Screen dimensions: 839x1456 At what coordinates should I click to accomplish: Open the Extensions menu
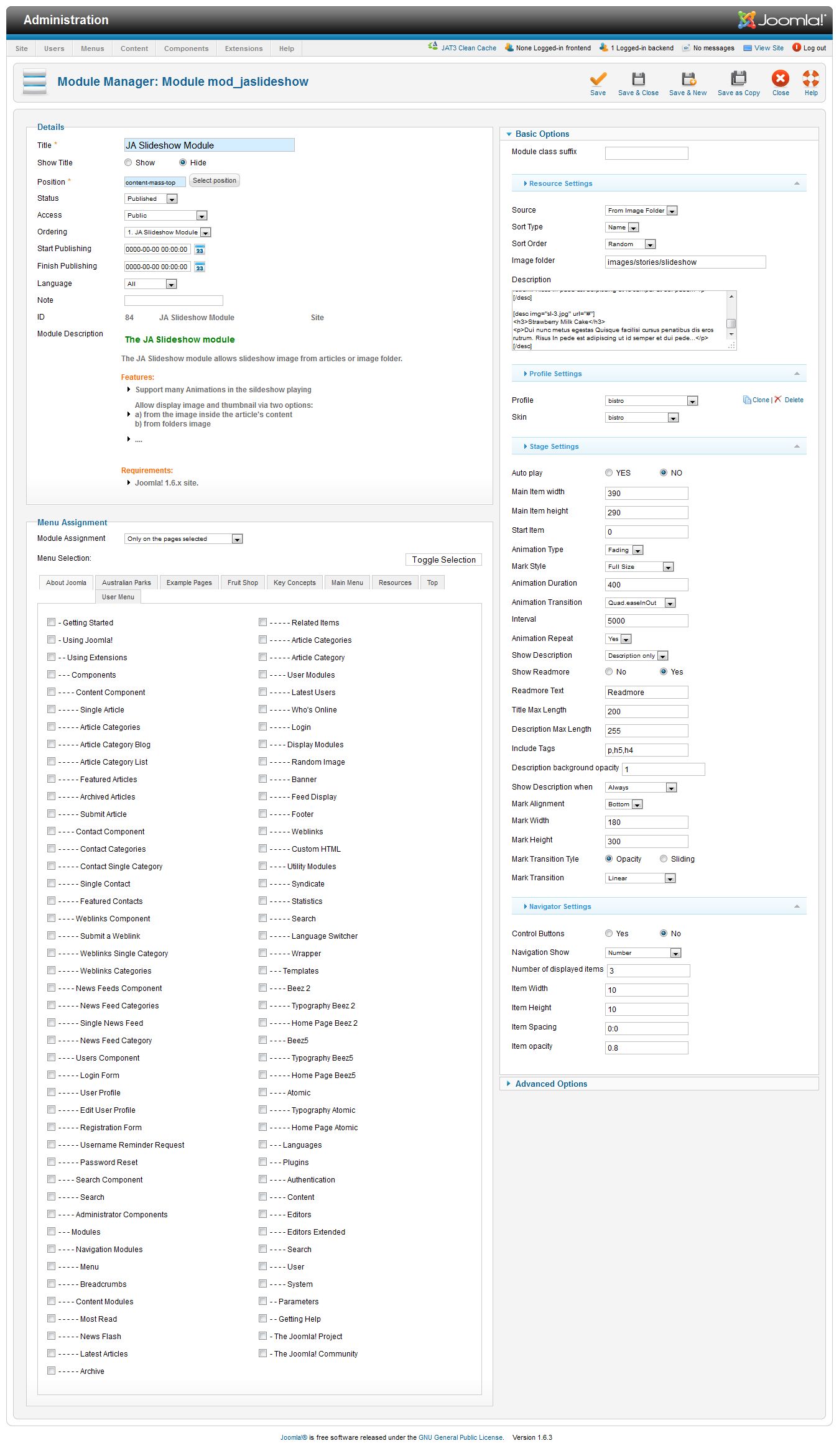[x=244, y=48]
